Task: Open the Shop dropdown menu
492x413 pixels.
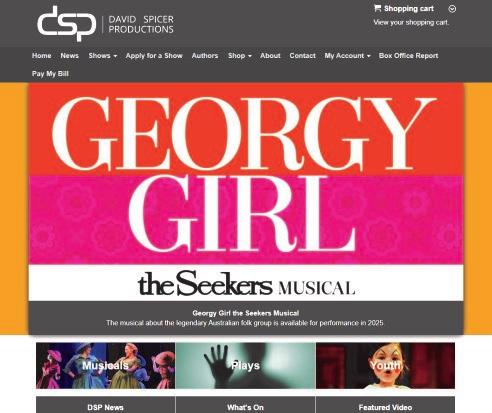Action: click(x=240, y=56)
